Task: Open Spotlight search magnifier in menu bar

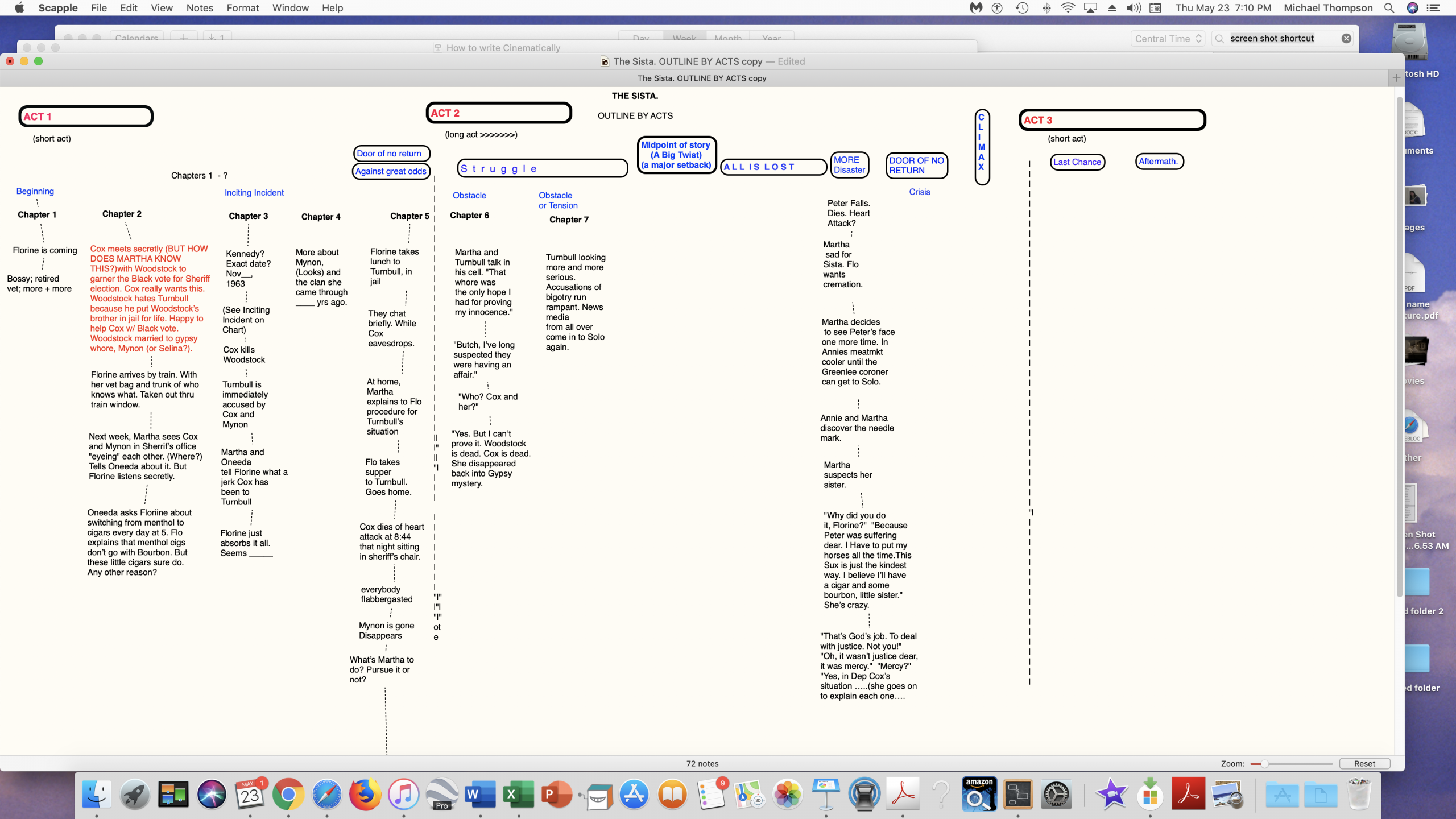Action: (x=1389, y=8)
